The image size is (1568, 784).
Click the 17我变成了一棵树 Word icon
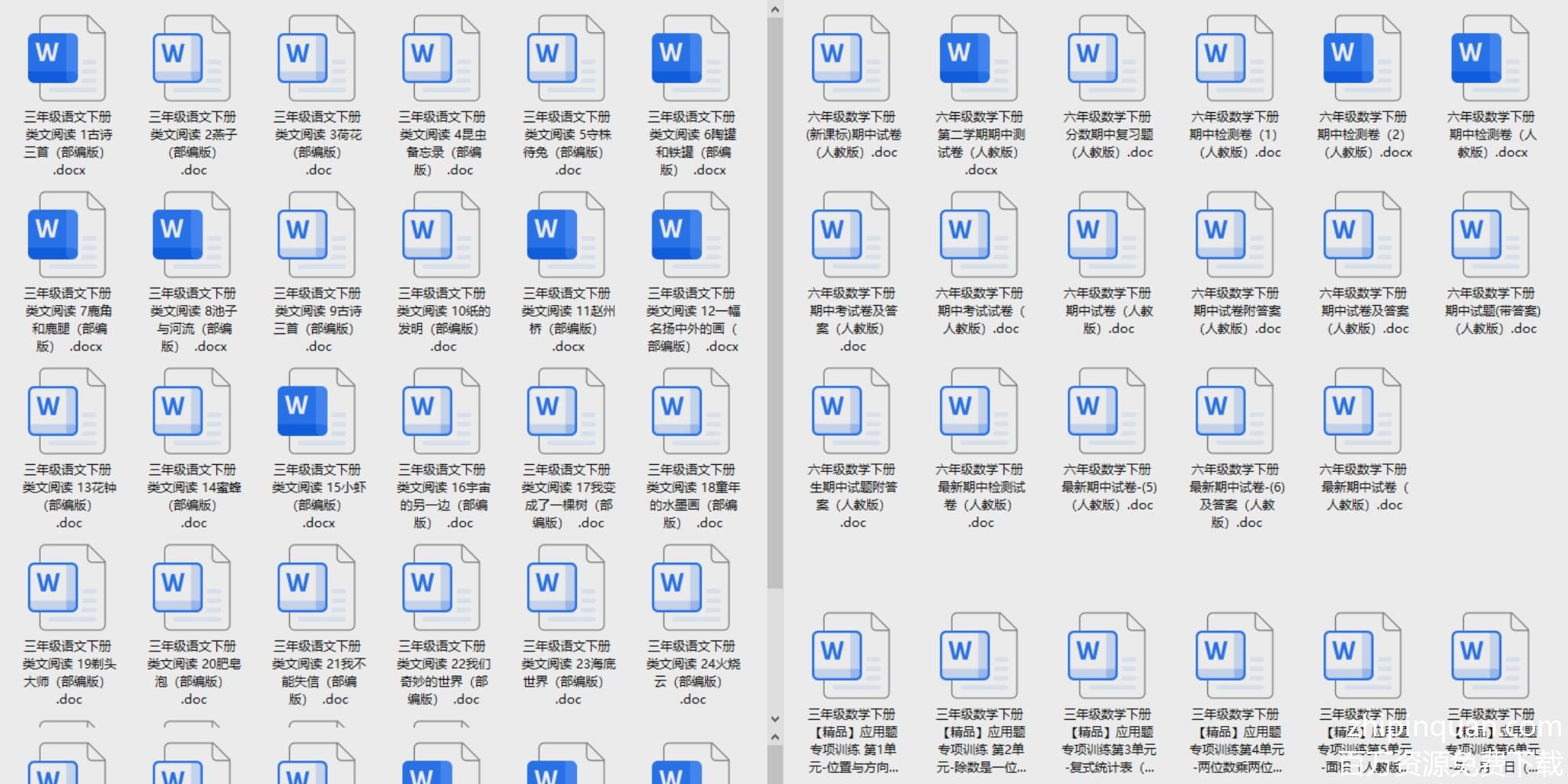565,412
